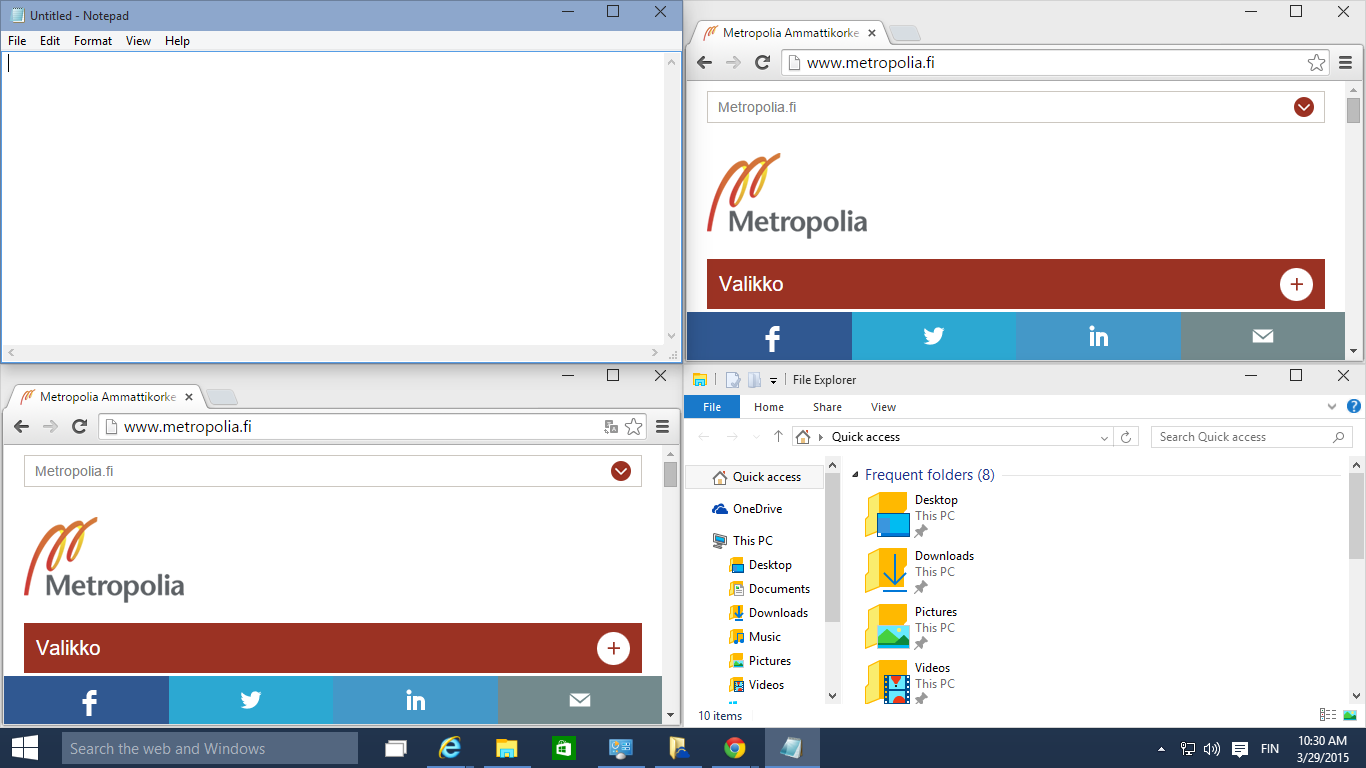Click Metropolia logo in top-right Chrome window
Viewport: 1366px width, 768px height.
click(x=787, y=195)
